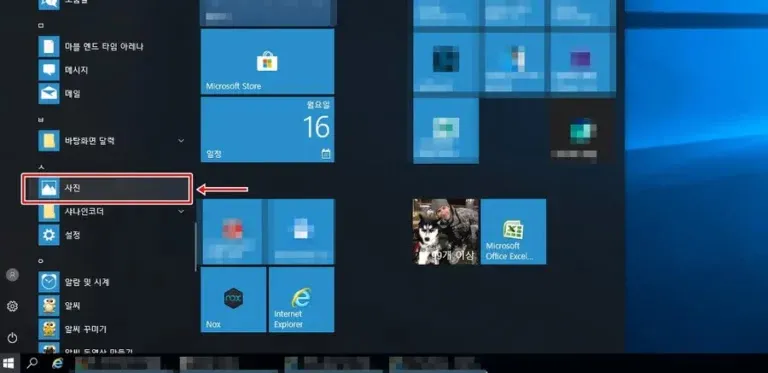This screenshot has width=768, height=373.
Task: Open the dog photo live tile
Action: 445,232
